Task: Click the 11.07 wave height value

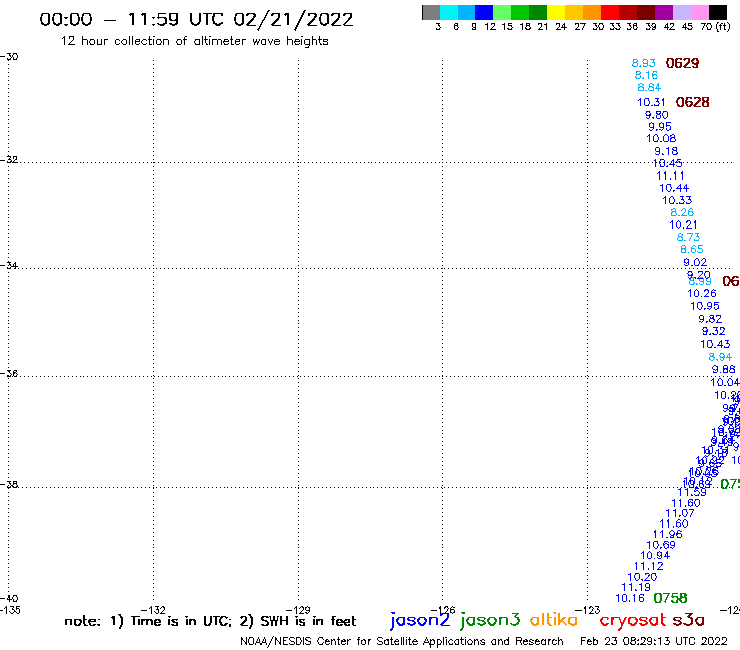Action: point(680,513)
